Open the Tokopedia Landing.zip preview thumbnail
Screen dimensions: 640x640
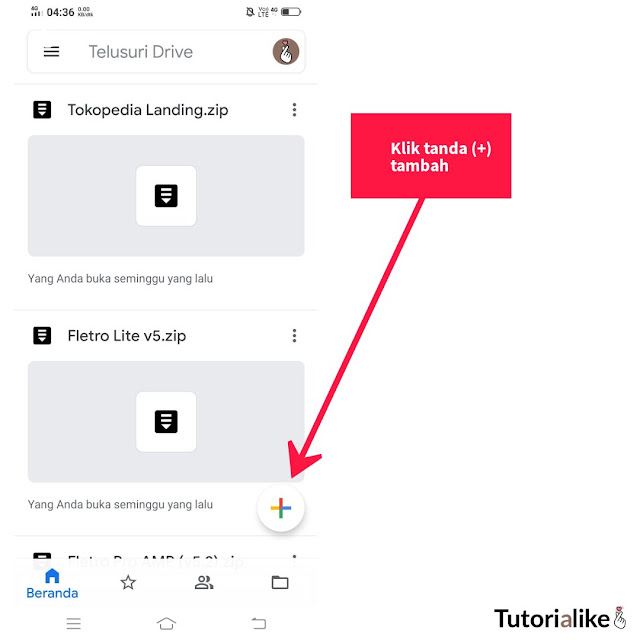click(166, 196)
